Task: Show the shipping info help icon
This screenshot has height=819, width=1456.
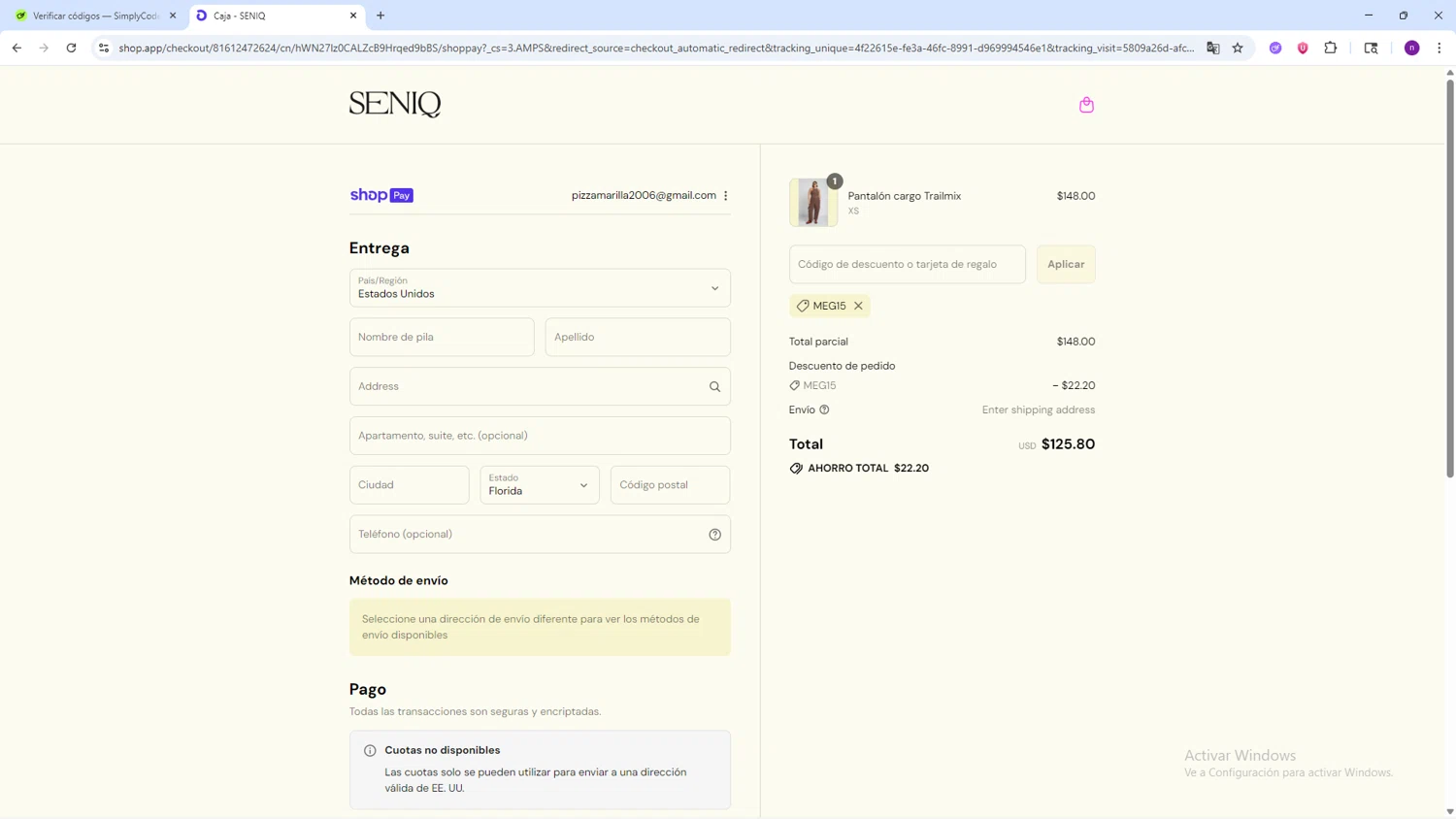Action: pos(824,409)
